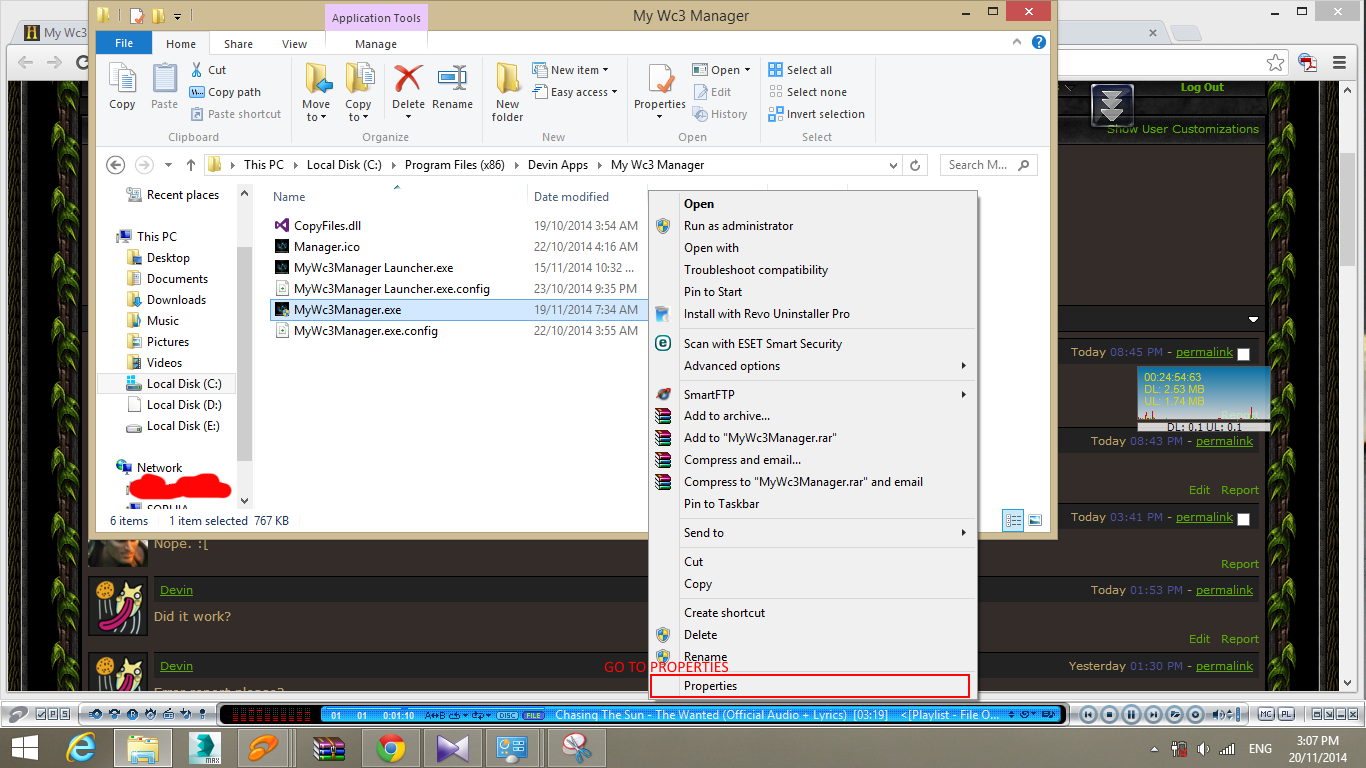Choose Create shortcut from context menu
Viewport: 1366px width, 768px height.
tap(812, 613)
